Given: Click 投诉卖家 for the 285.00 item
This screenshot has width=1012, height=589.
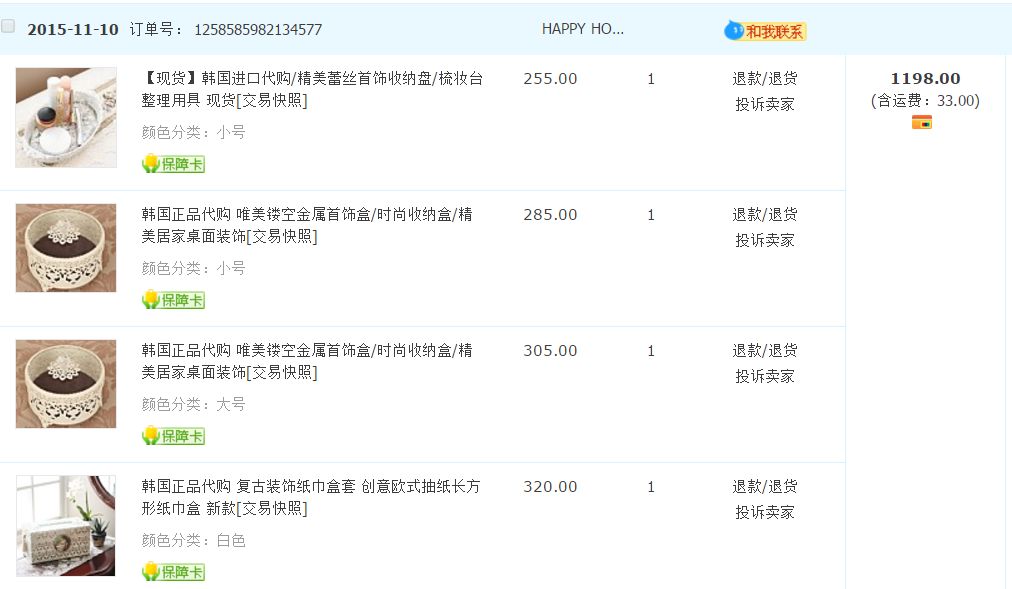Looking at the screenshot, I should pos(764,240).
